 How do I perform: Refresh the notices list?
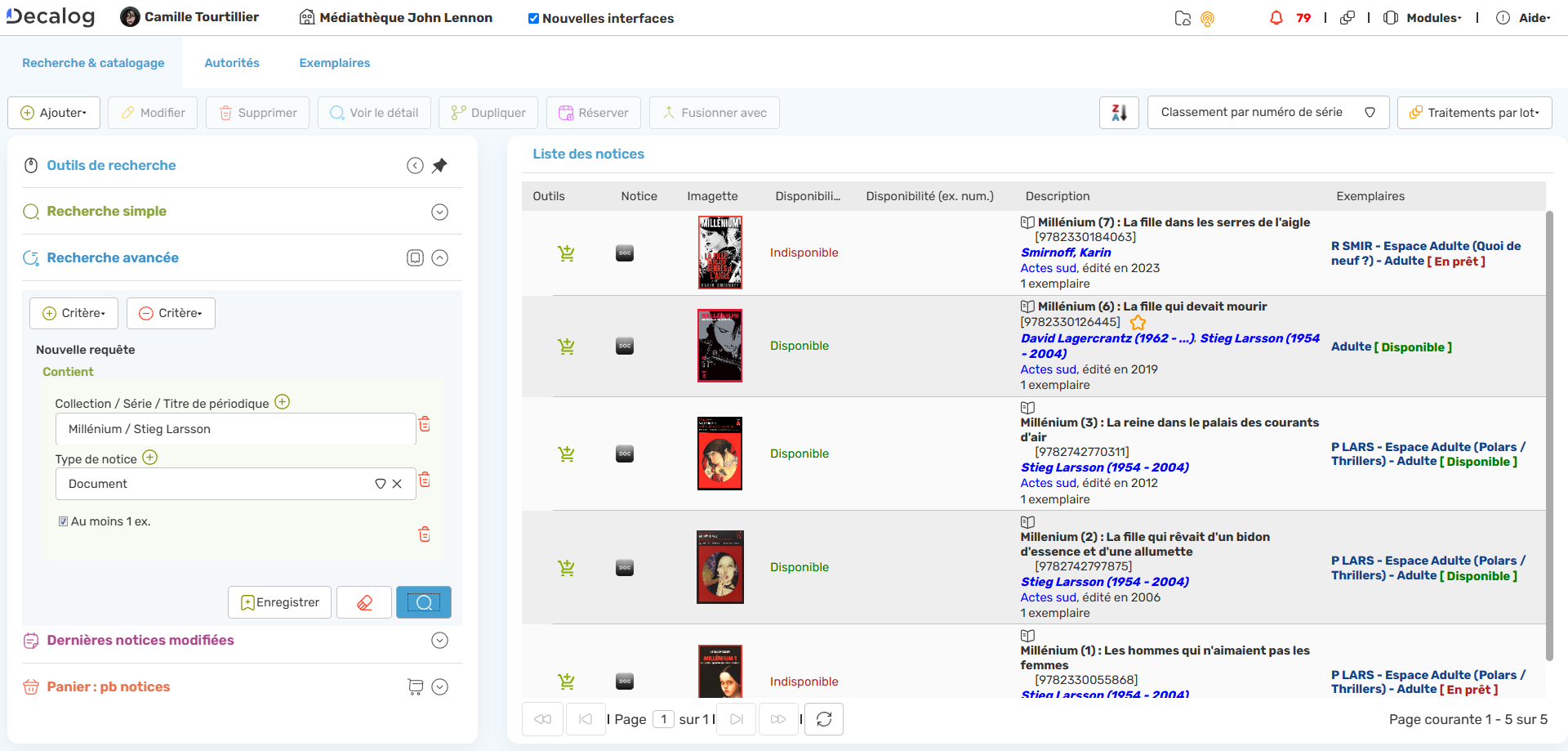(823, 719)
